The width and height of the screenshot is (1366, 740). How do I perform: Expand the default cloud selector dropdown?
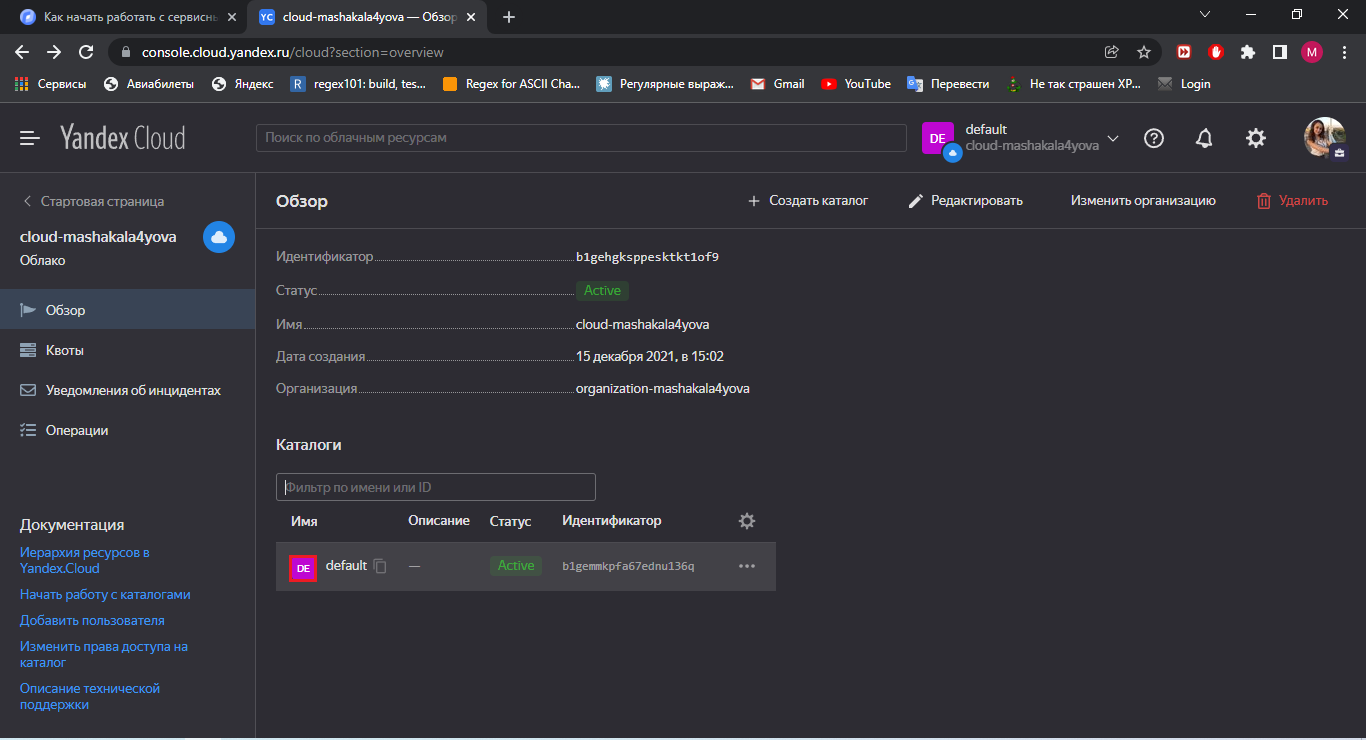pos(1113,138)
